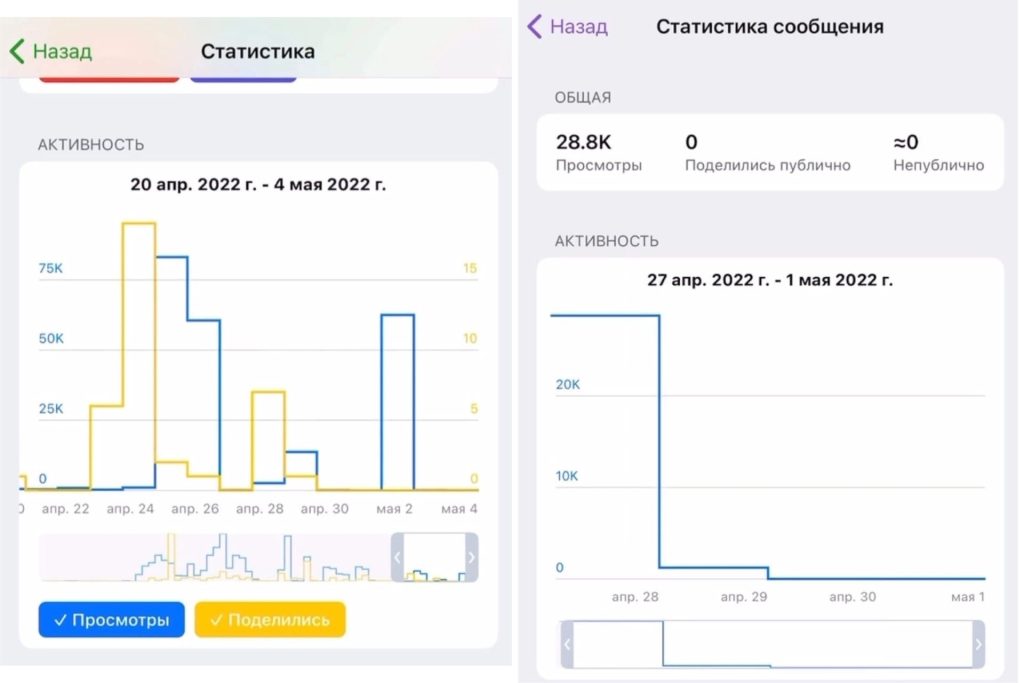Grab the left handle of the Статистика range selector
The width and height of the screenshot is (1024, 683).
coord(396,558)
